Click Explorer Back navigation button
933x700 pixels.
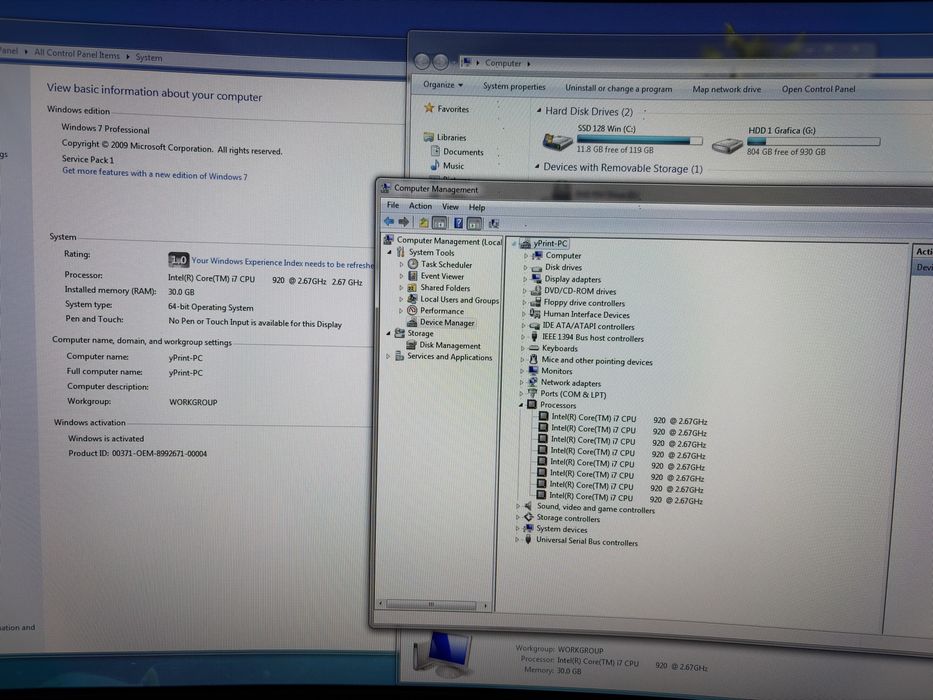click(x=422, y=61)
